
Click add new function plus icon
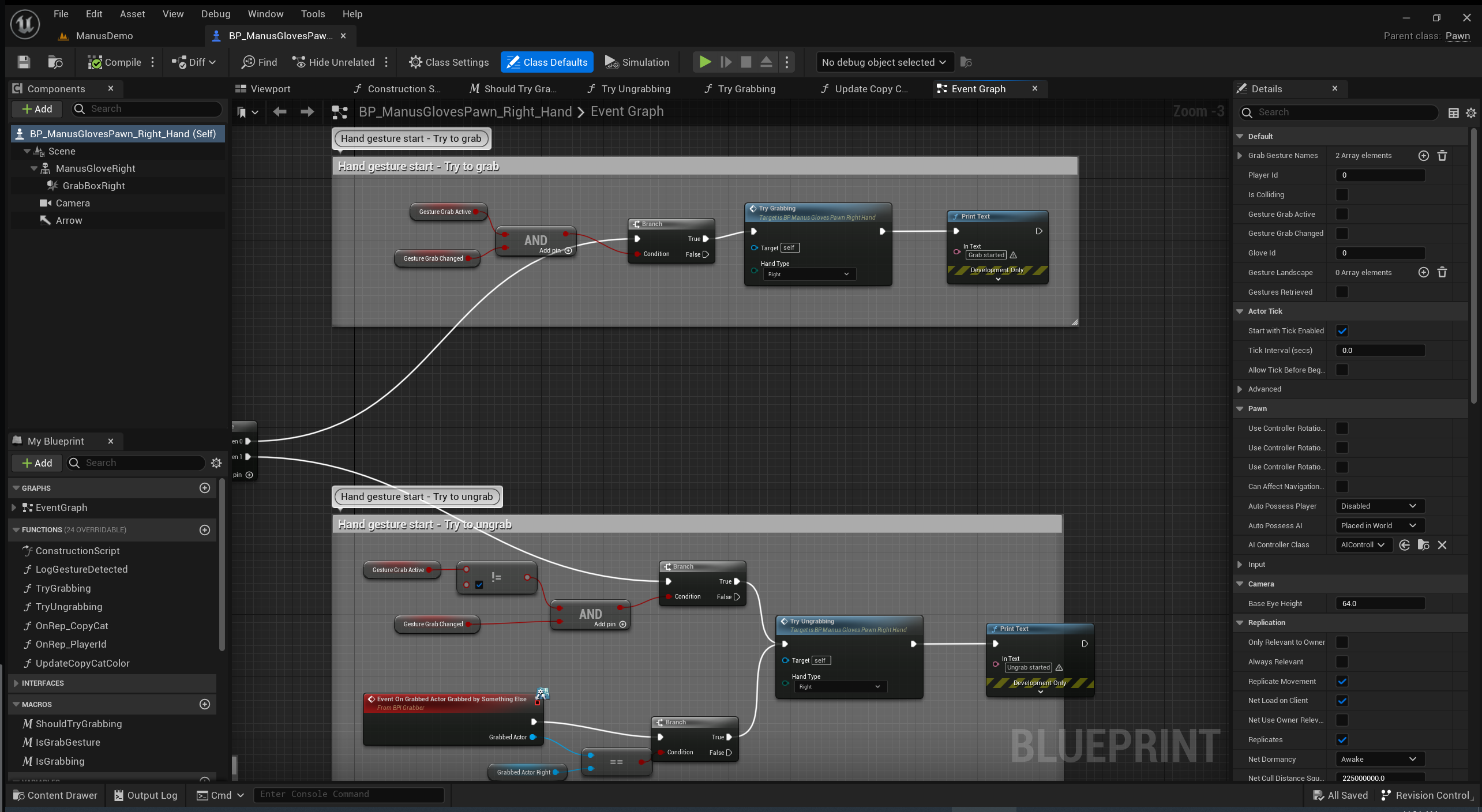click(x=204, y=529)
